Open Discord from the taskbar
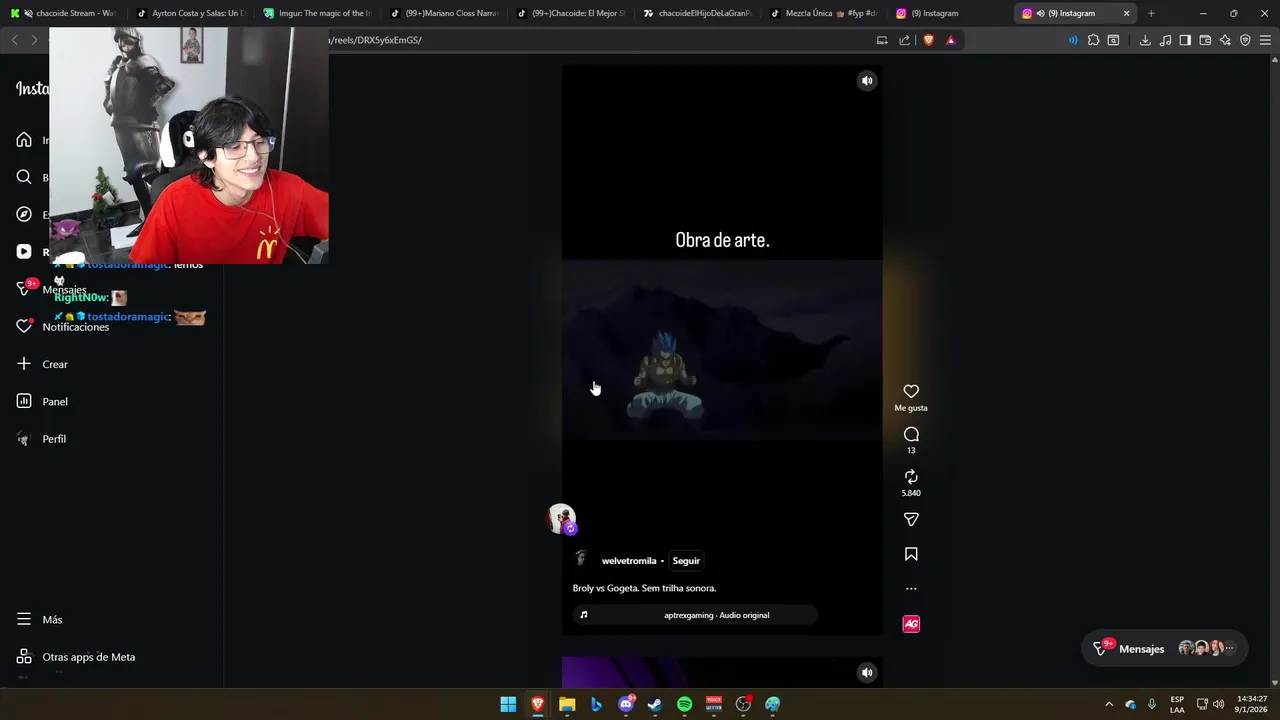This screenshot has height=720, width=1280. pyautogui.click(x=626, y=704)
